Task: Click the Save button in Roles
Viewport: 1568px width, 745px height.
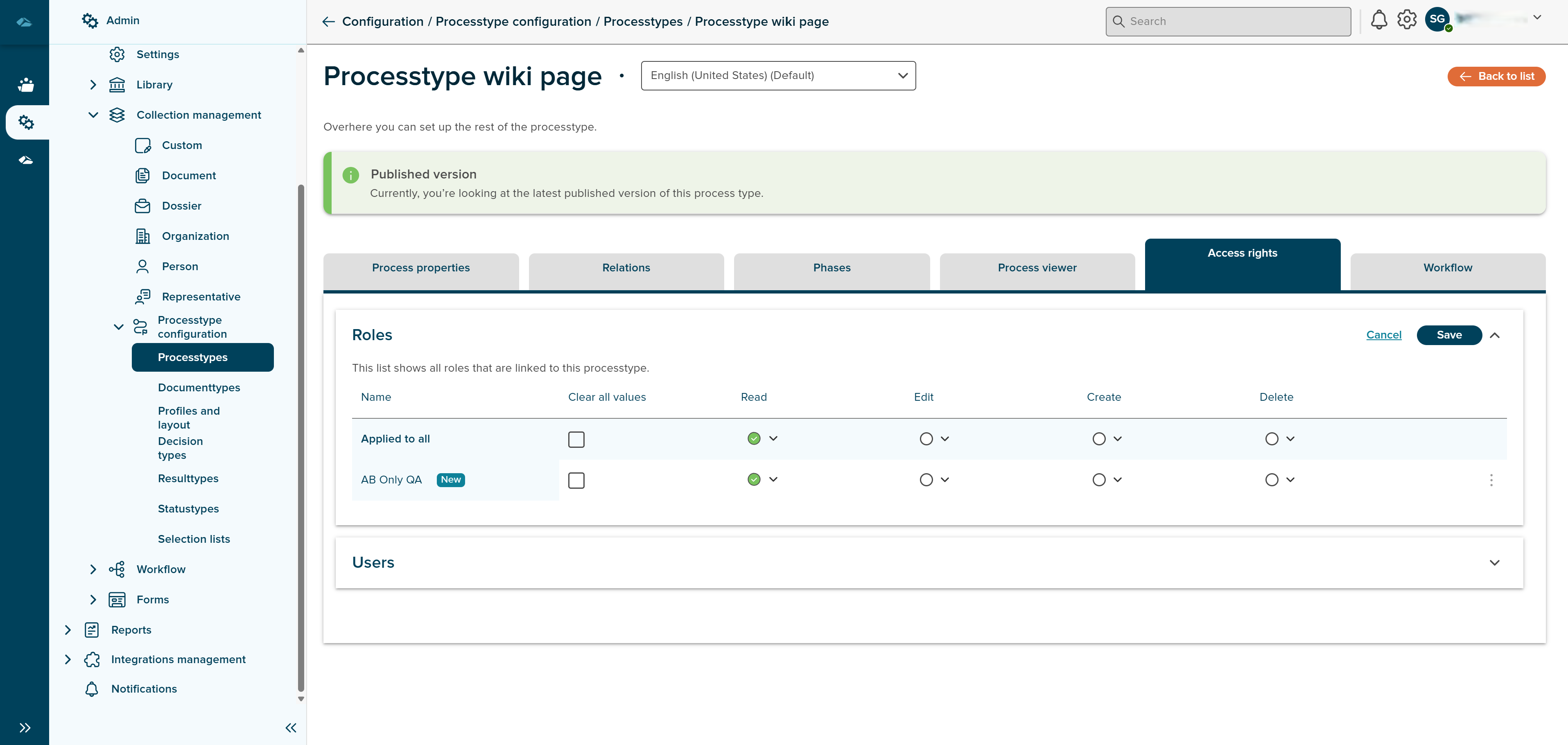Action: click(1449, 335)
